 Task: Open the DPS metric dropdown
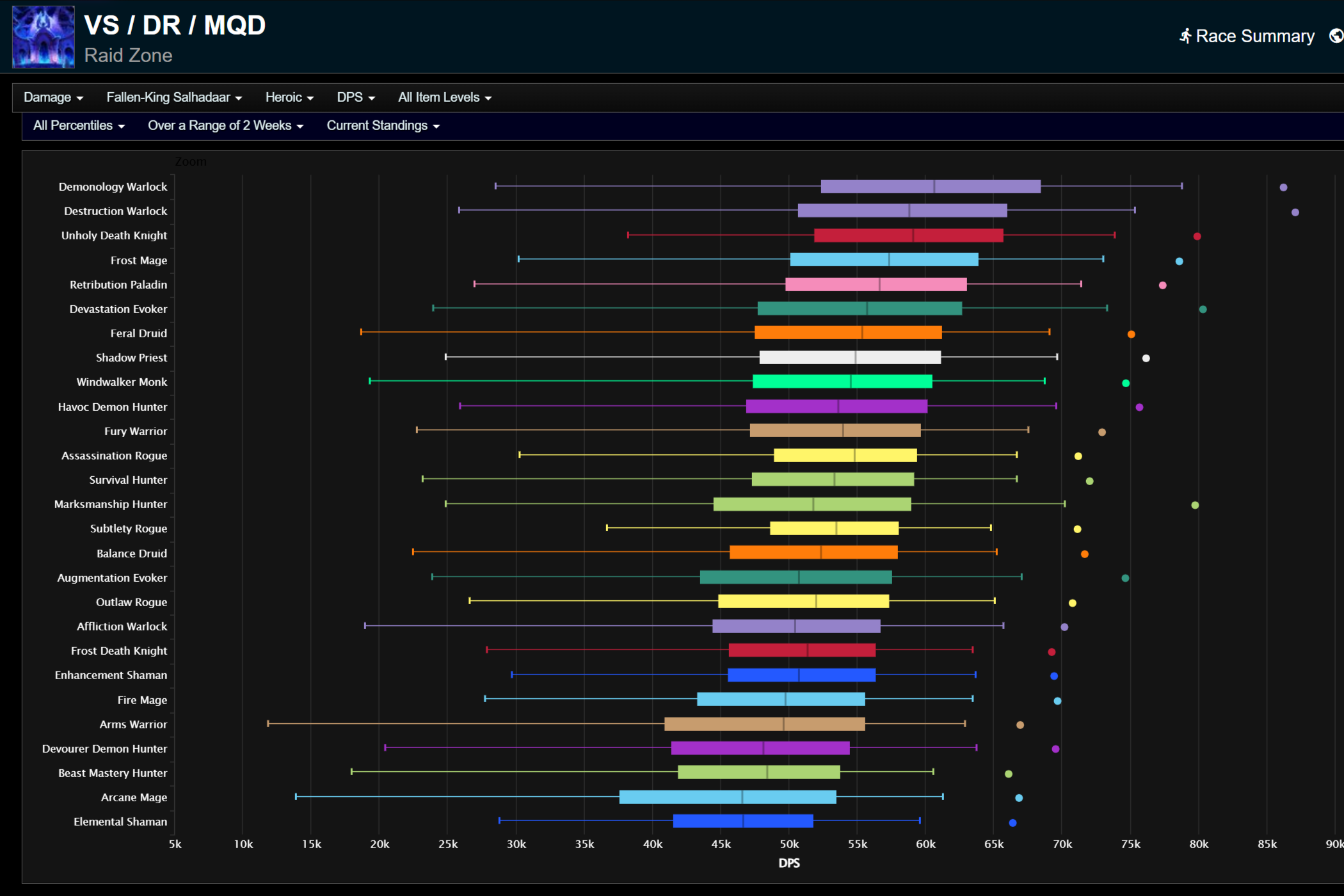(356, 97)
